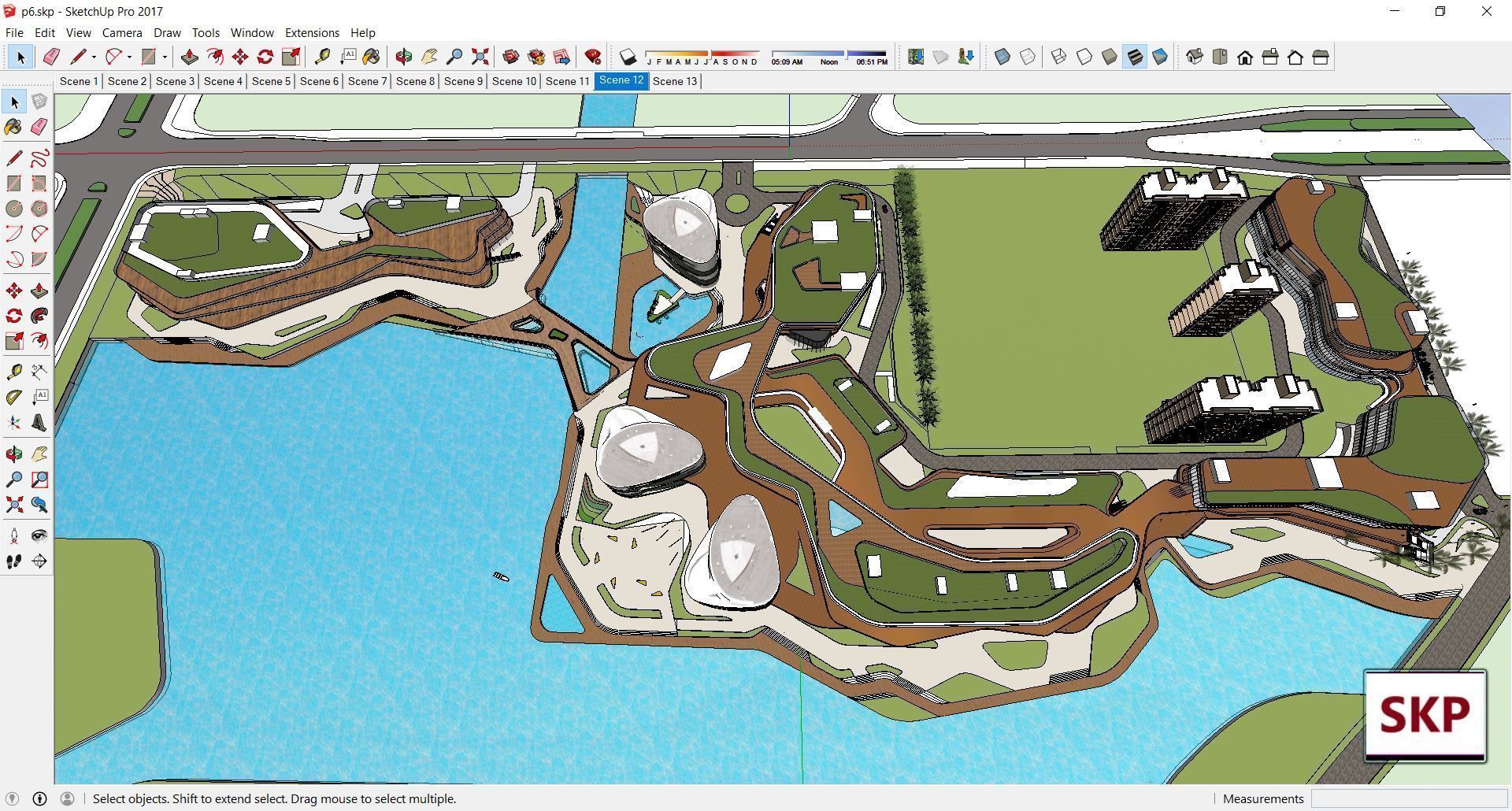The height and width of the screenshot is (811, 1512).
Task: Activate the Look Around eye tool
Action: tap(39, 536)
